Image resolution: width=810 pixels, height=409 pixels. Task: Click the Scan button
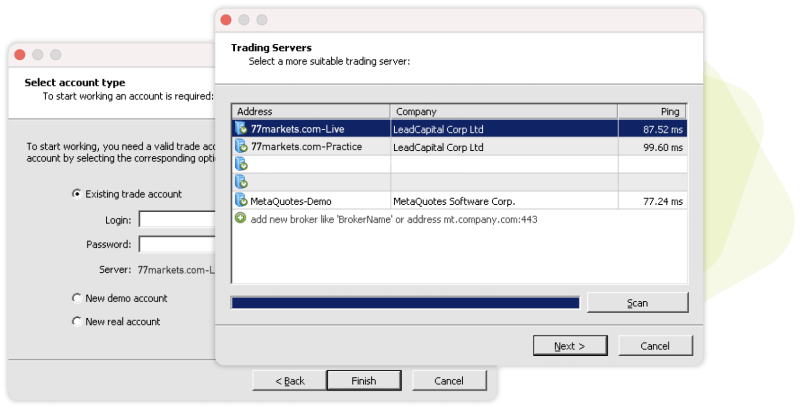[x=637, y=303]
